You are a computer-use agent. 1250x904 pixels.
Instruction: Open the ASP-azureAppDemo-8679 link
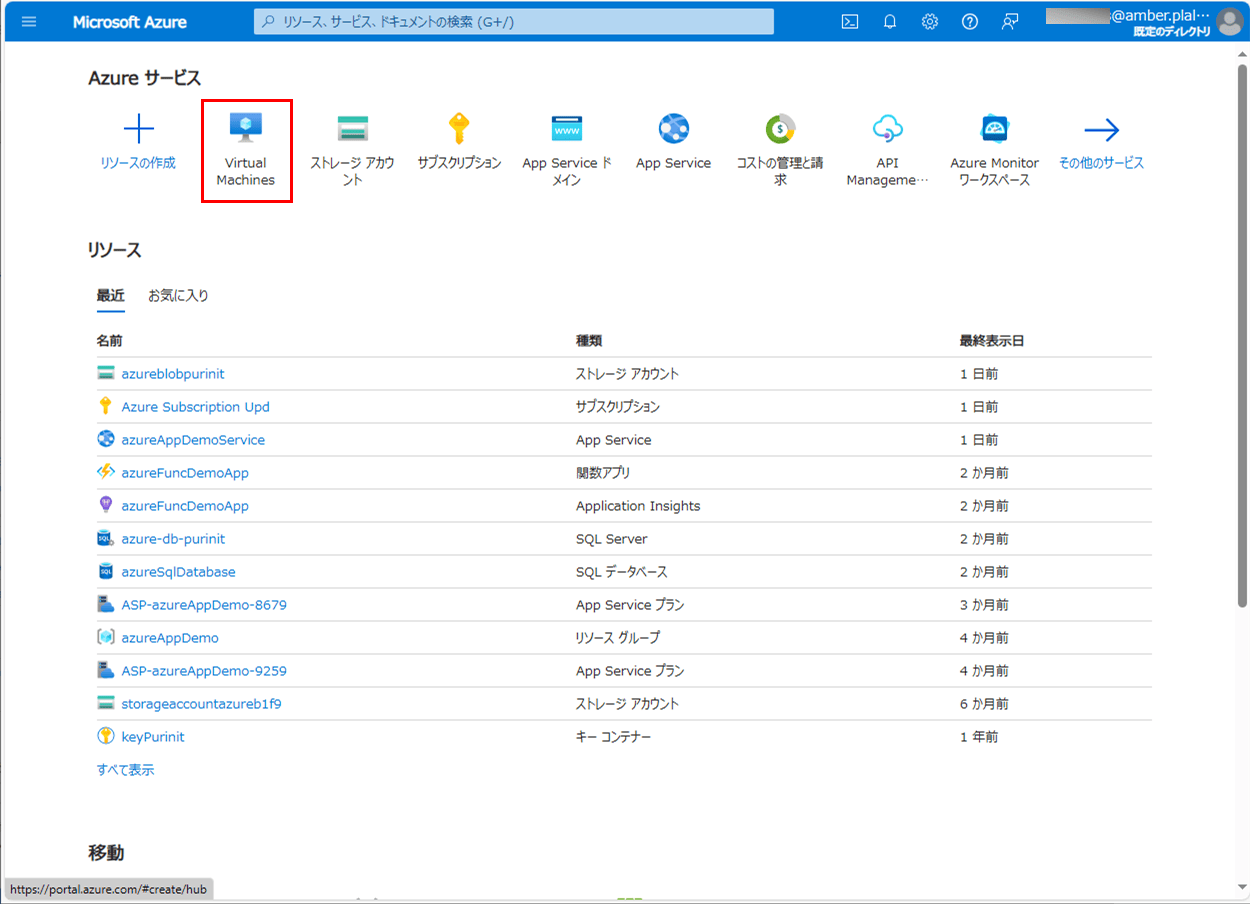204,605
